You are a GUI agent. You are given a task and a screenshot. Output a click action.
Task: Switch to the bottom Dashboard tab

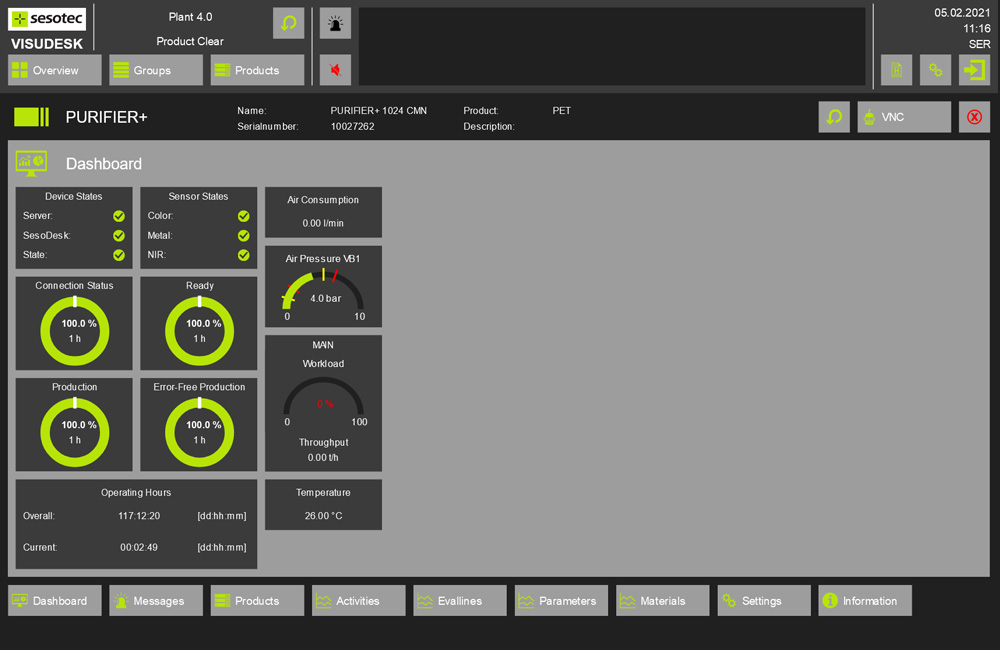[x=55, y=600]
